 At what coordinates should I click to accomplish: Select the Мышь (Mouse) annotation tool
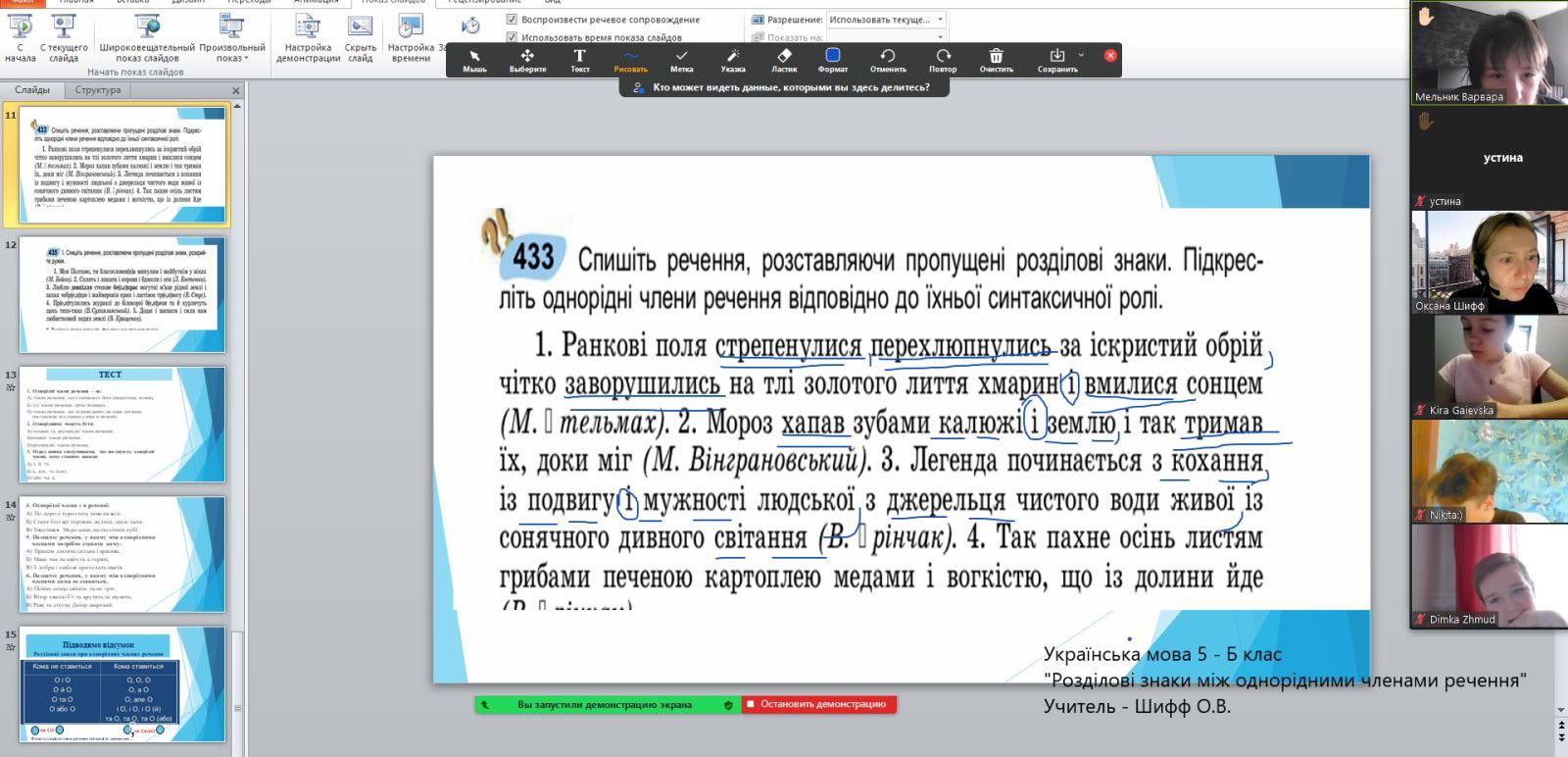pos(474,60)
